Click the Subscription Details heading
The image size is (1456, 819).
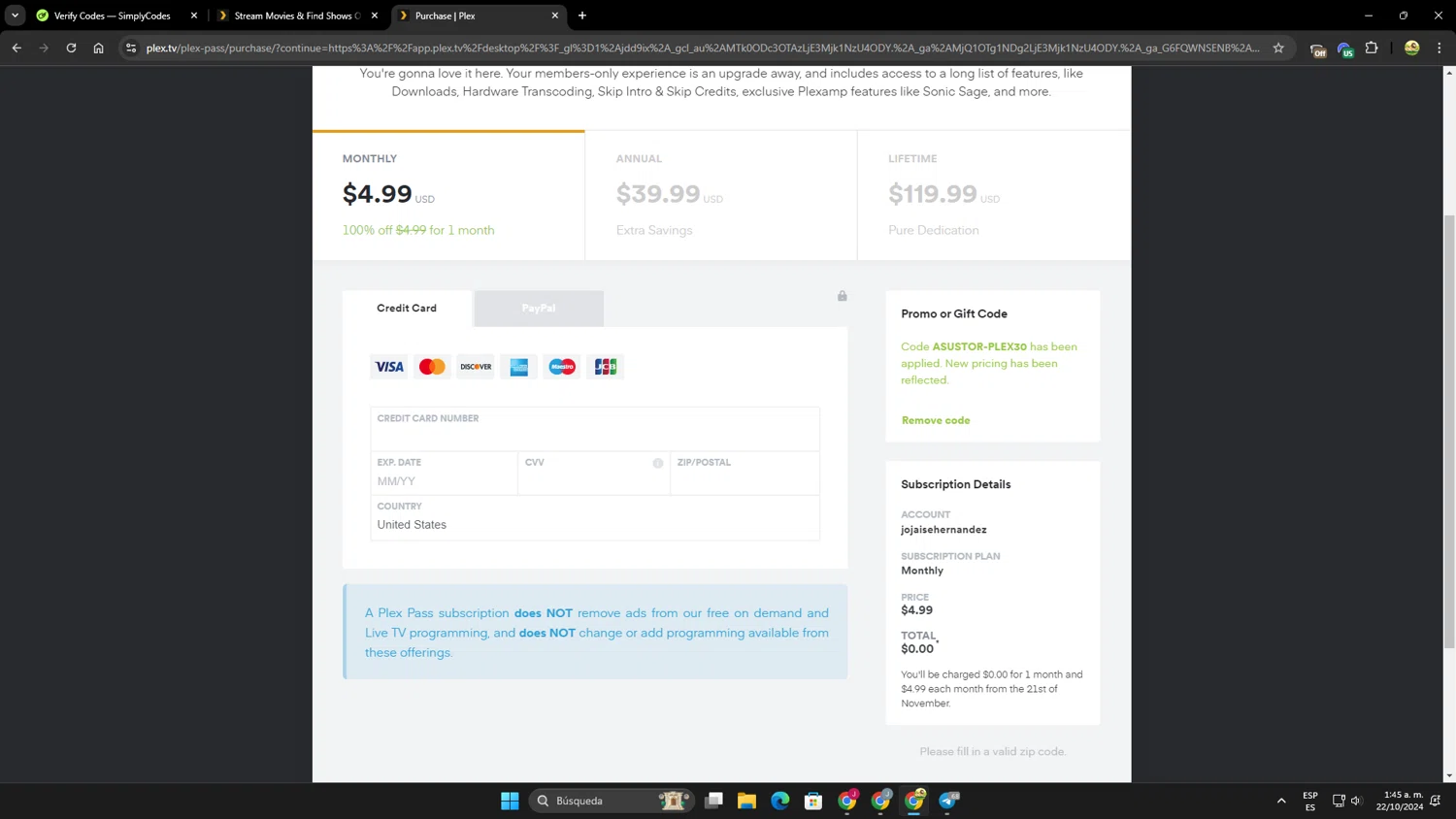coord(956,484)
